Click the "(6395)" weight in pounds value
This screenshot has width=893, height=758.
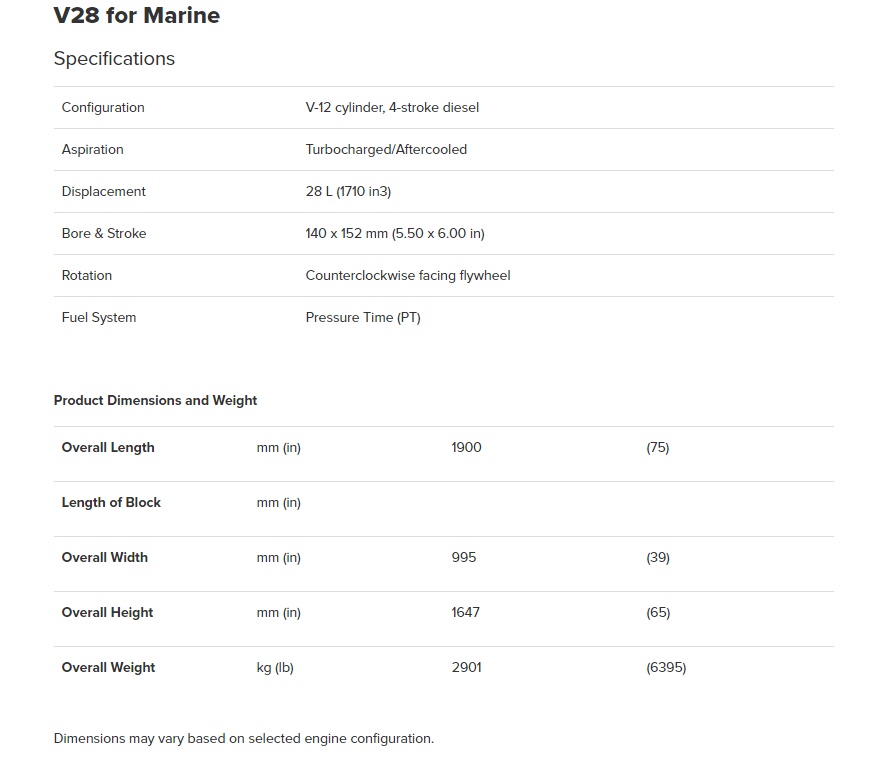click(666, 668)
